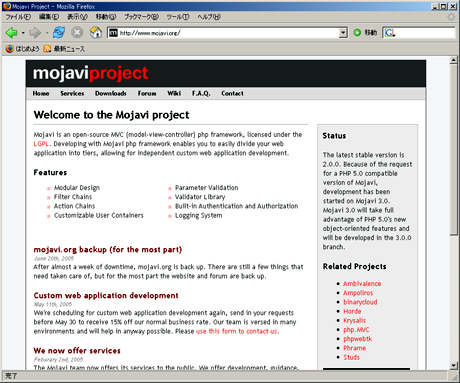Click the throbber activity icon

pos(451,17)
